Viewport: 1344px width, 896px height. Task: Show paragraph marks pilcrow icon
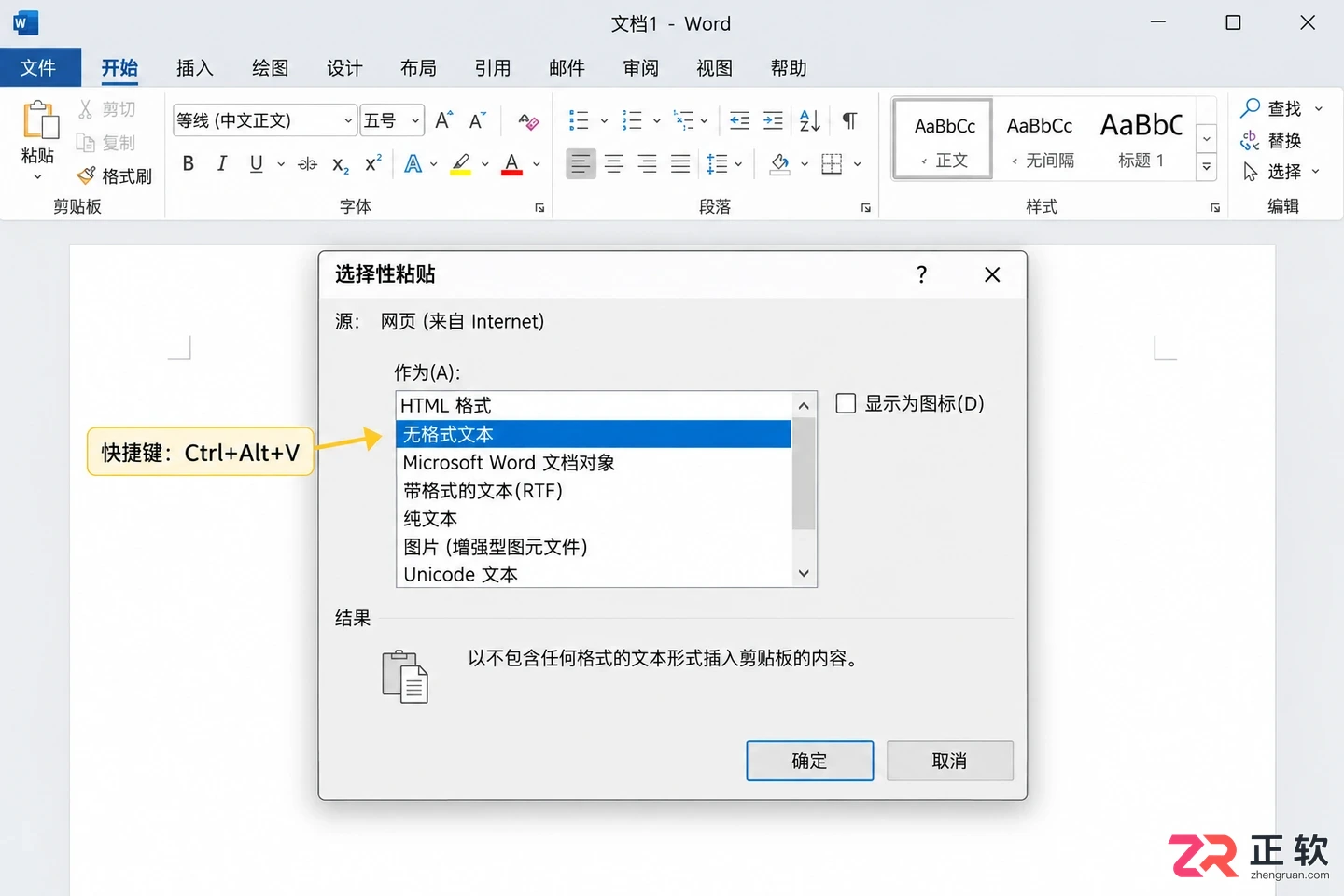coord(849,120)
